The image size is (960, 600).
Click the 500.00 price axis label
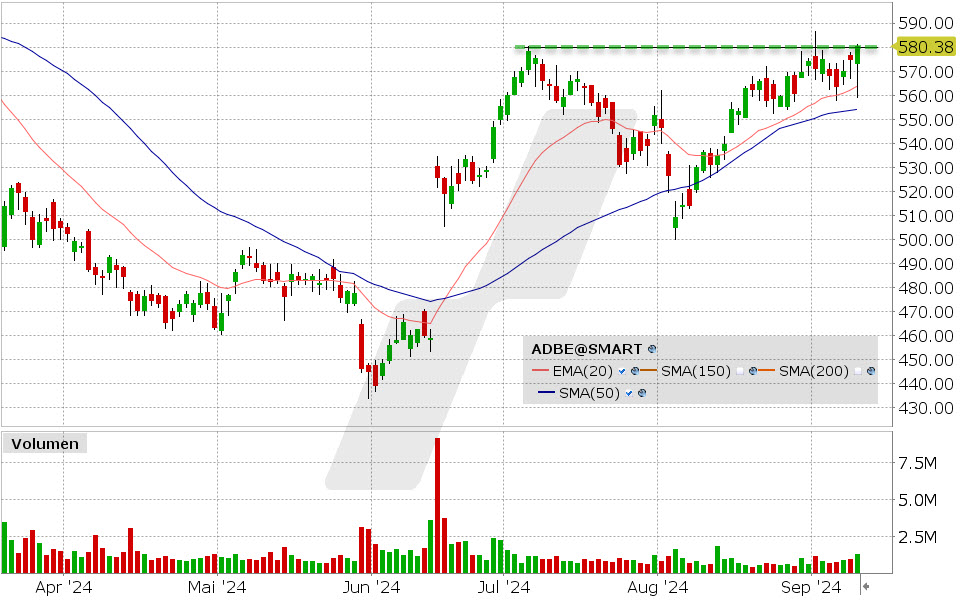(926, 240)
